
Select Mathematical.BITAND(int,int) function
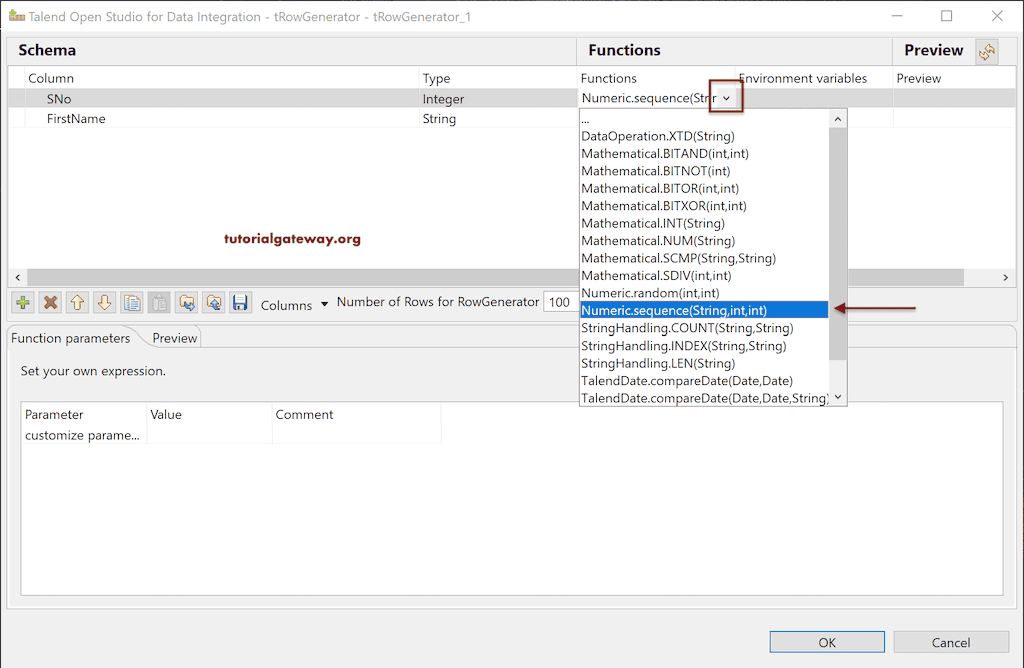[704, 153]
